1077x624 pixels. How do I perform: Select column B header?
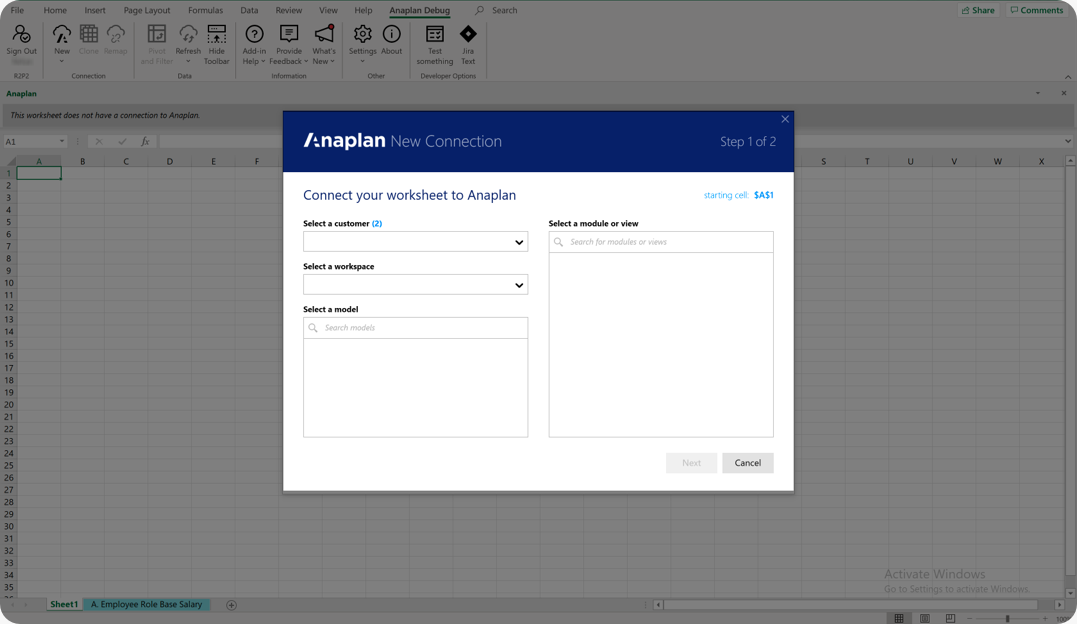(x=82, y=161)
